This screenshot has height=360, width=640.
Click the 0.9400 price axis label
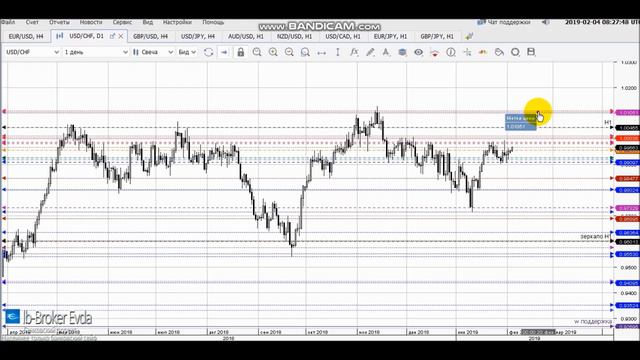coord(629,293)
